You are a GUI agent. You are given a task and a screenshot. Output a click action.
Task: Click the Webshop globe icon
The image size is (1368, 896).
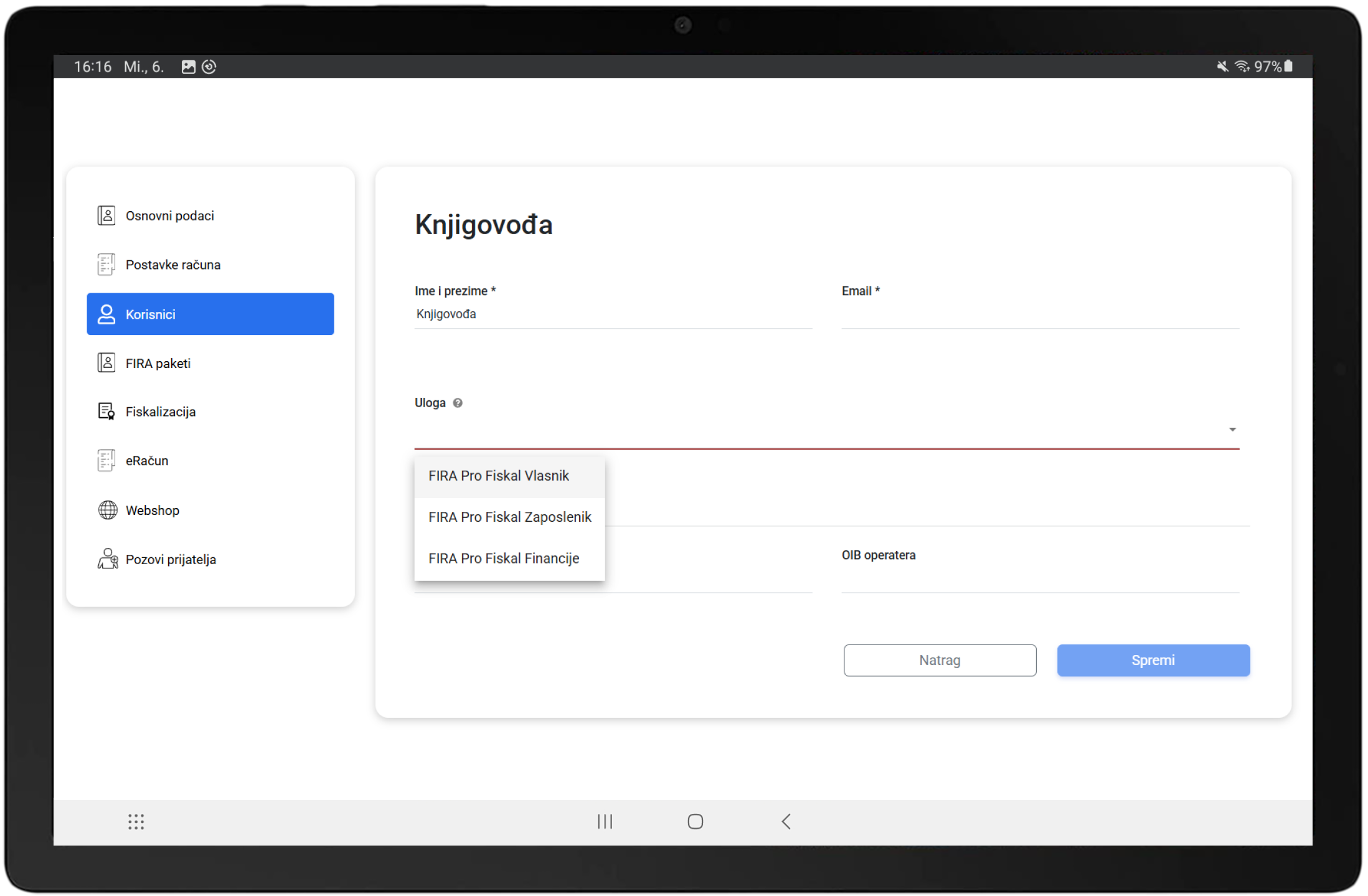click(x=107, y=510)
